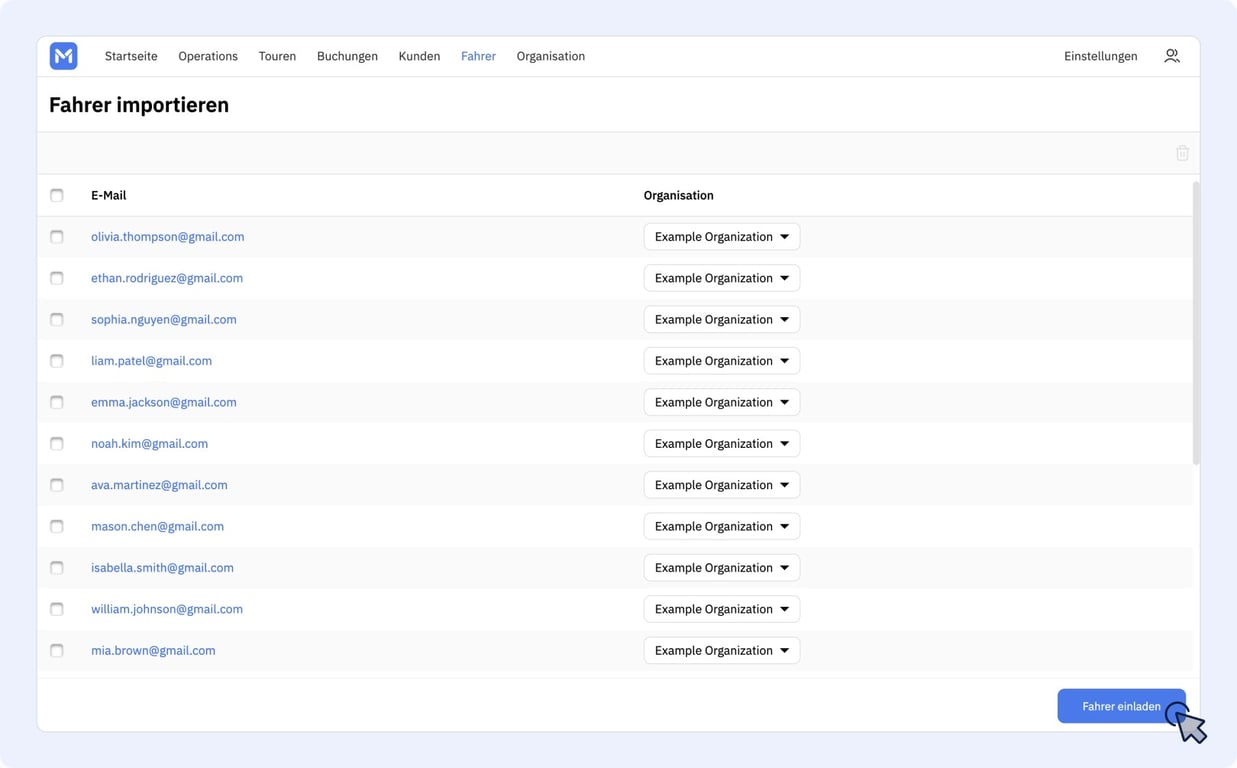Open the sophia.nguyen@gmail.com link
This screenshot has height=768, width=1237.
164,319
